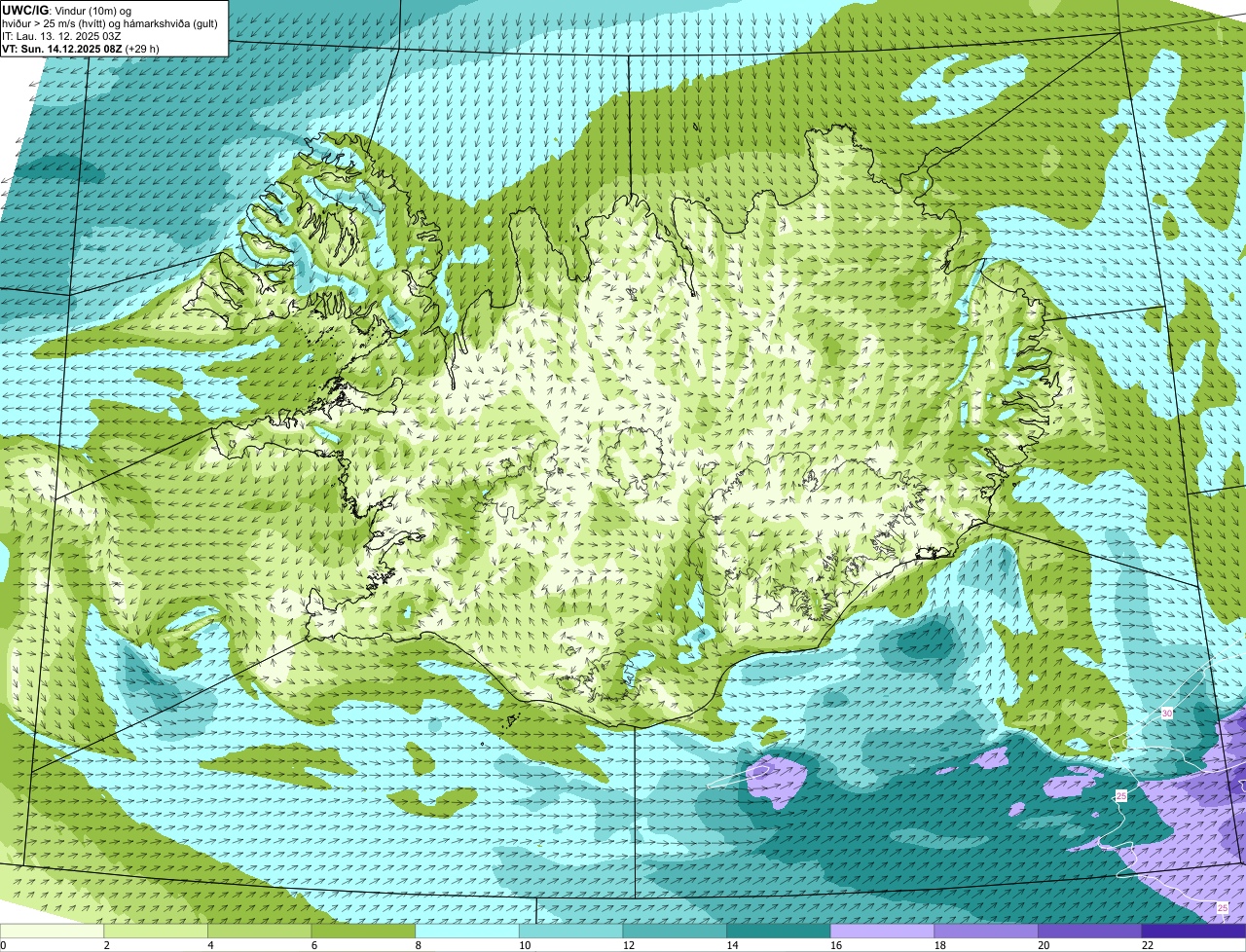Click the 8–10 m/s pale cyan legend swatch
This screenshot has width=1246, height=952.
pyautogui.click(x=467, y=931)
